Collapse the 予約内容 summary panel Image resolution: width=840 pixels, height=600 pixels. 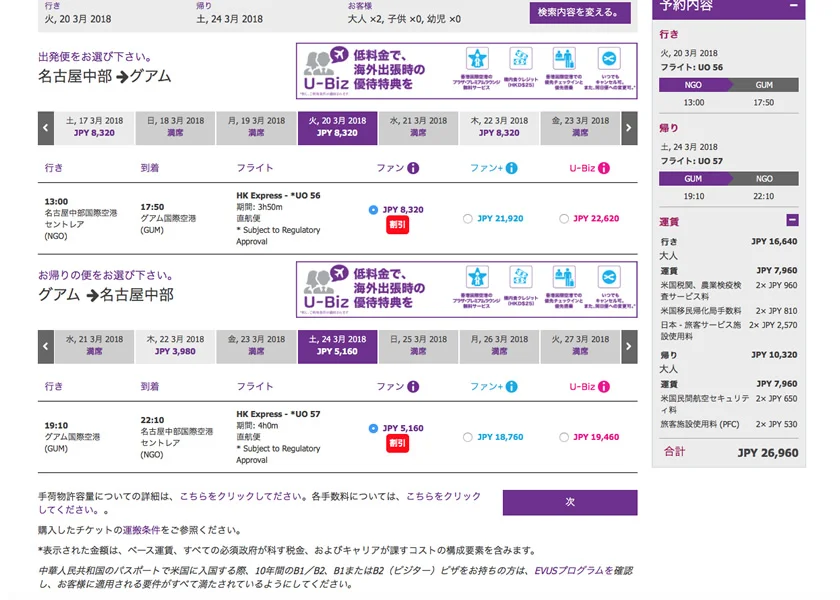[x=794, y=6]
